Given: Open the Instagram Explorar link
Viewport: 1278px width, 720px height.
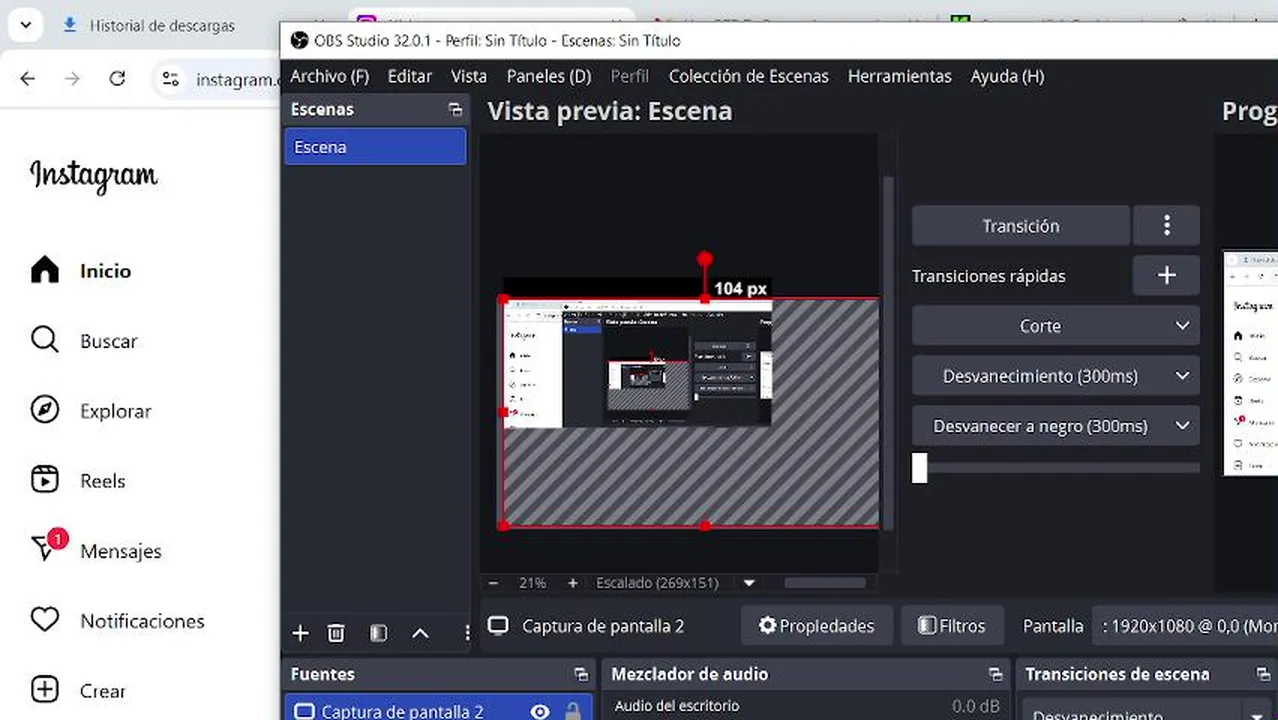Looking at the screenshot, I should click(116, 411).
